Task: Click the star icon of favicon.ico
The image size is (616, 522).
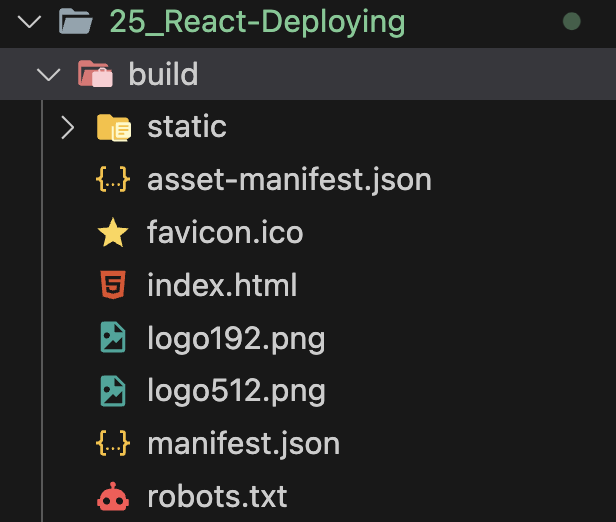Action: tap(113, 233)
